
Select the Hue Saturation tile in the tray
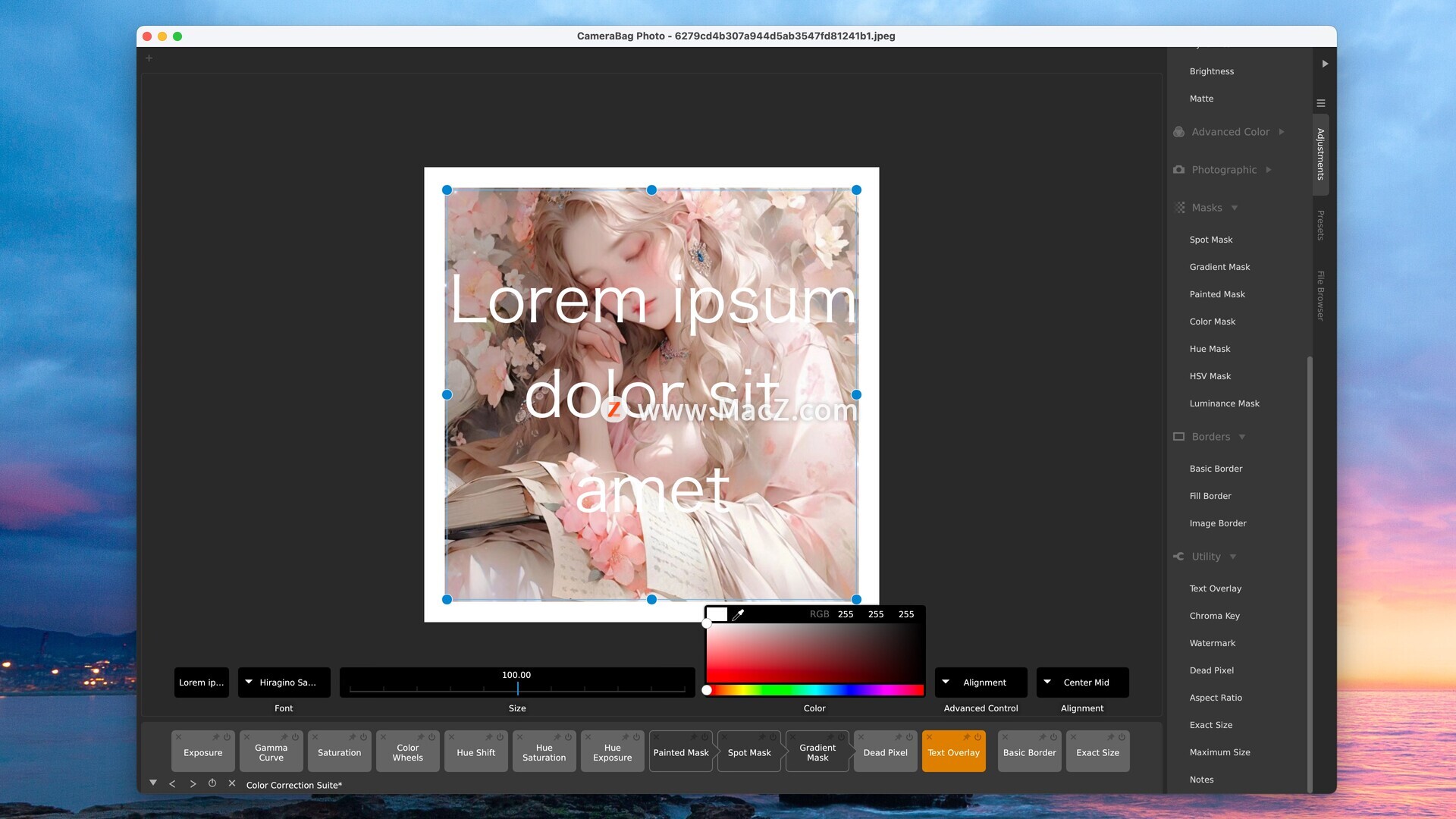544,752
